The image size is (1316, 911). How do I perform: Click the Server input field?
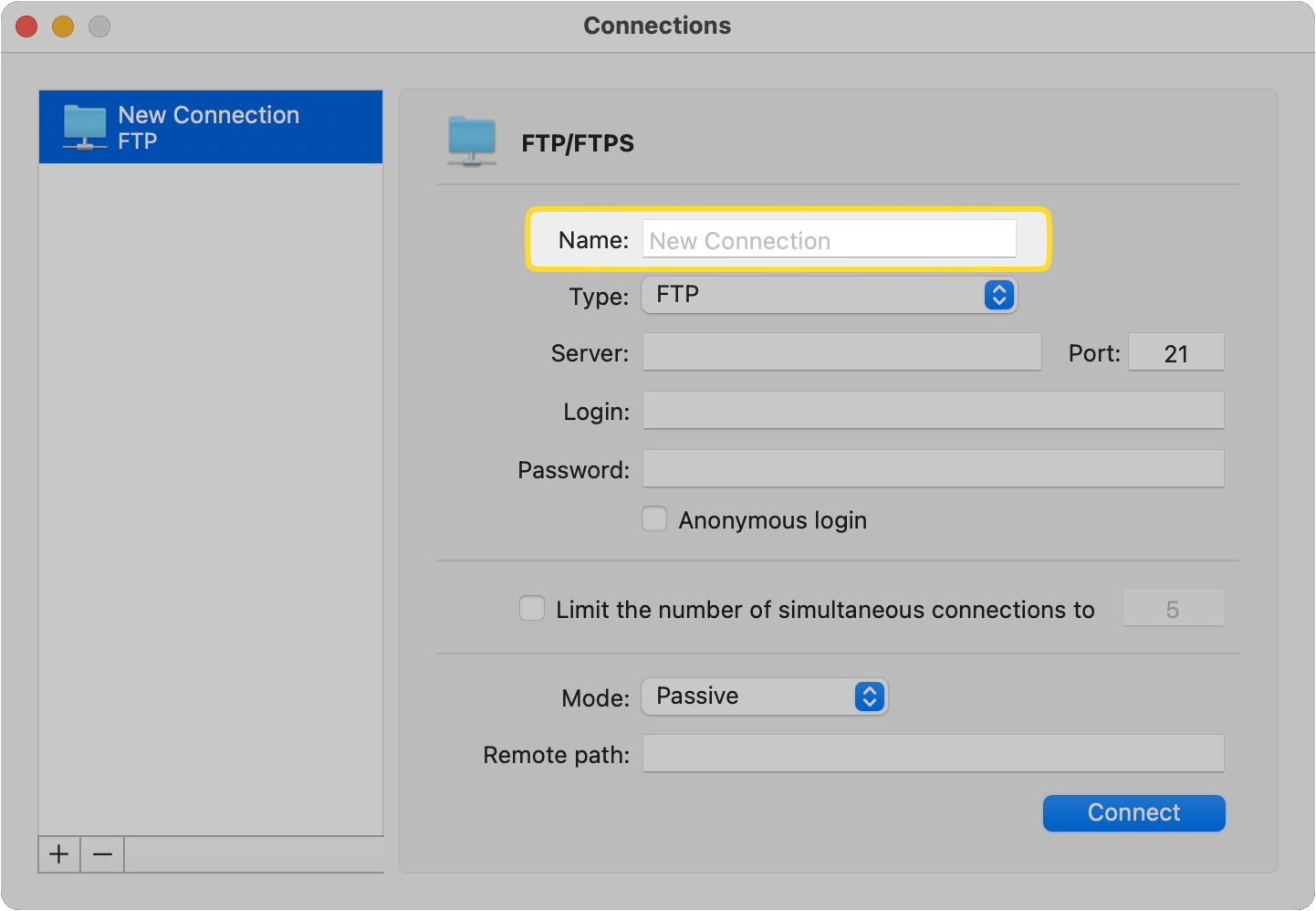coord(841,351)
